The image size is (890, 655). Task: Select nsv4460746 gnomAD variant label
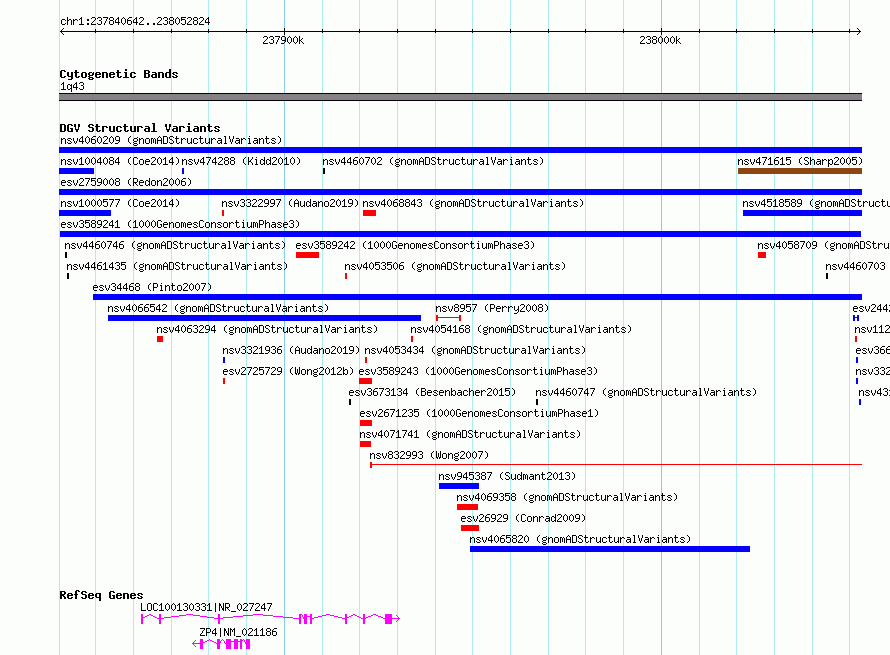pyautogui.click(x=175, y=245)
